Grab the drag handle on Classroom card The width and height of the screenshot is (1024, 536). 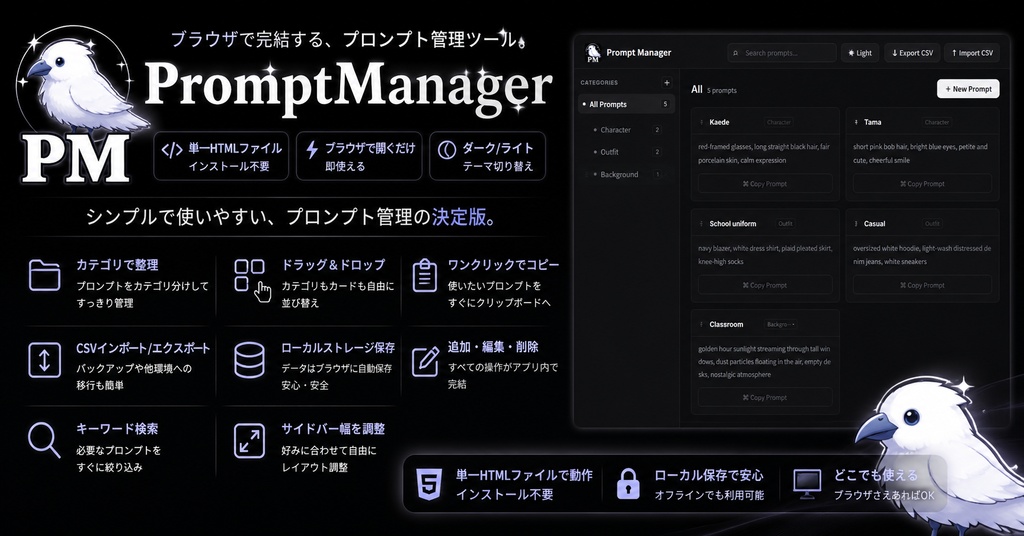pyautogui.click(x=701, y=324)
